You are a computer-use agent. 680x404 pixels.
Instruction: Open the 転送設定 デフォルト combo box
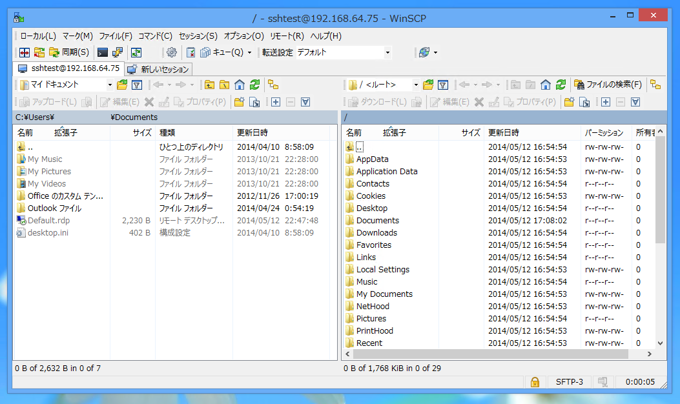[x=343, y=52]
